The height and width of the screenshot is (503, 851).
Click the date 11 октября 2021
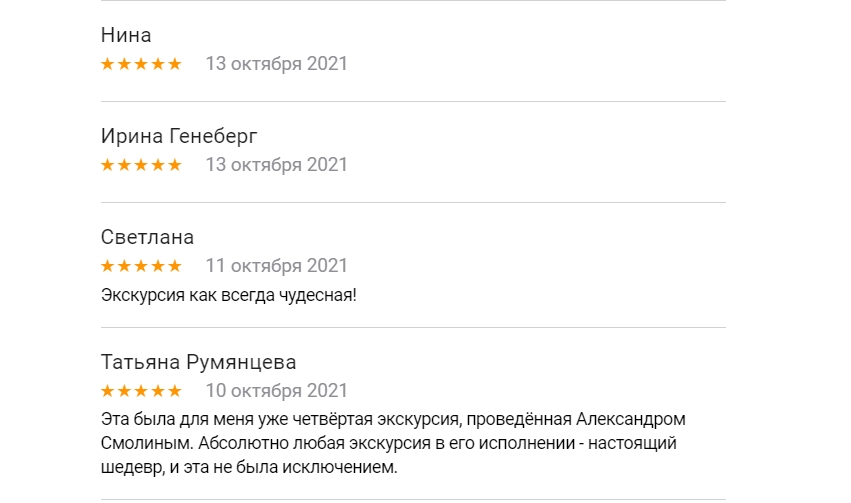click(277, 266)
